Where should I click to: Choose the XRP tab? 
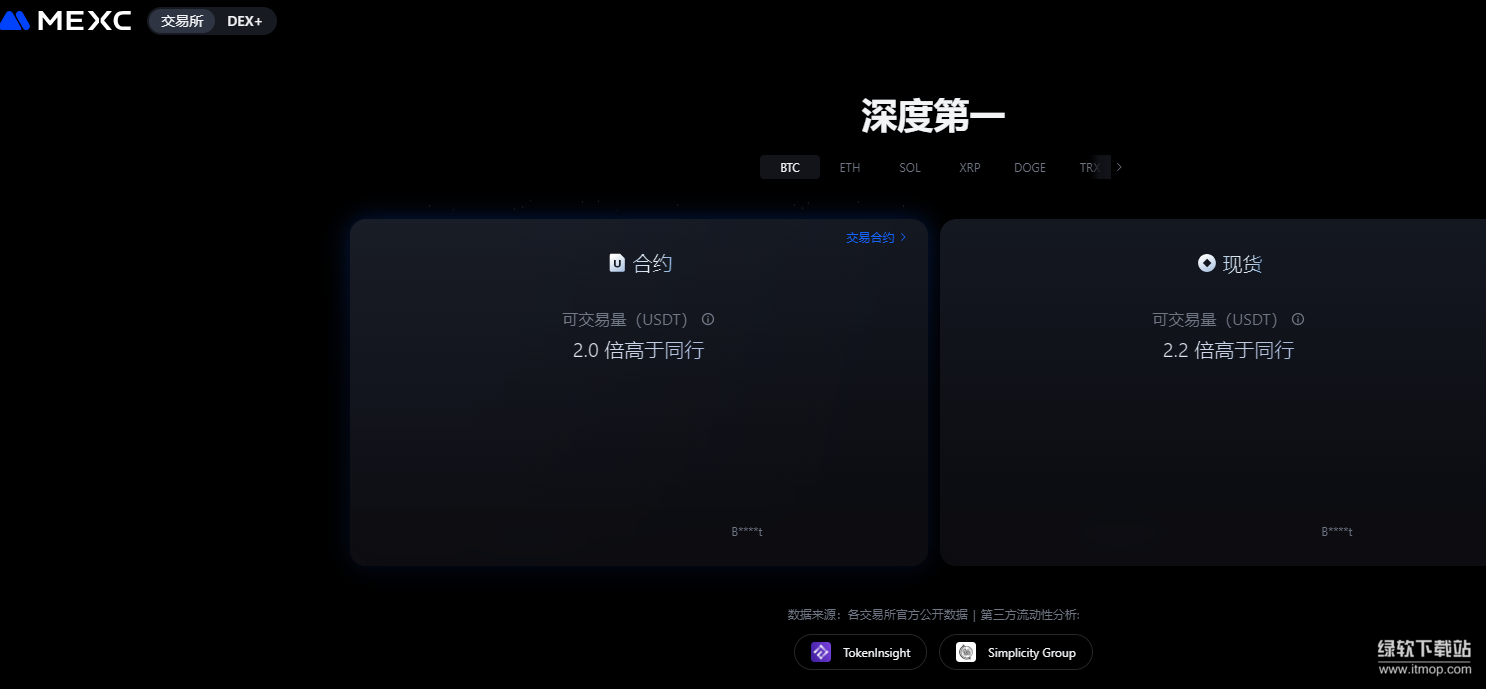(970, 167)
